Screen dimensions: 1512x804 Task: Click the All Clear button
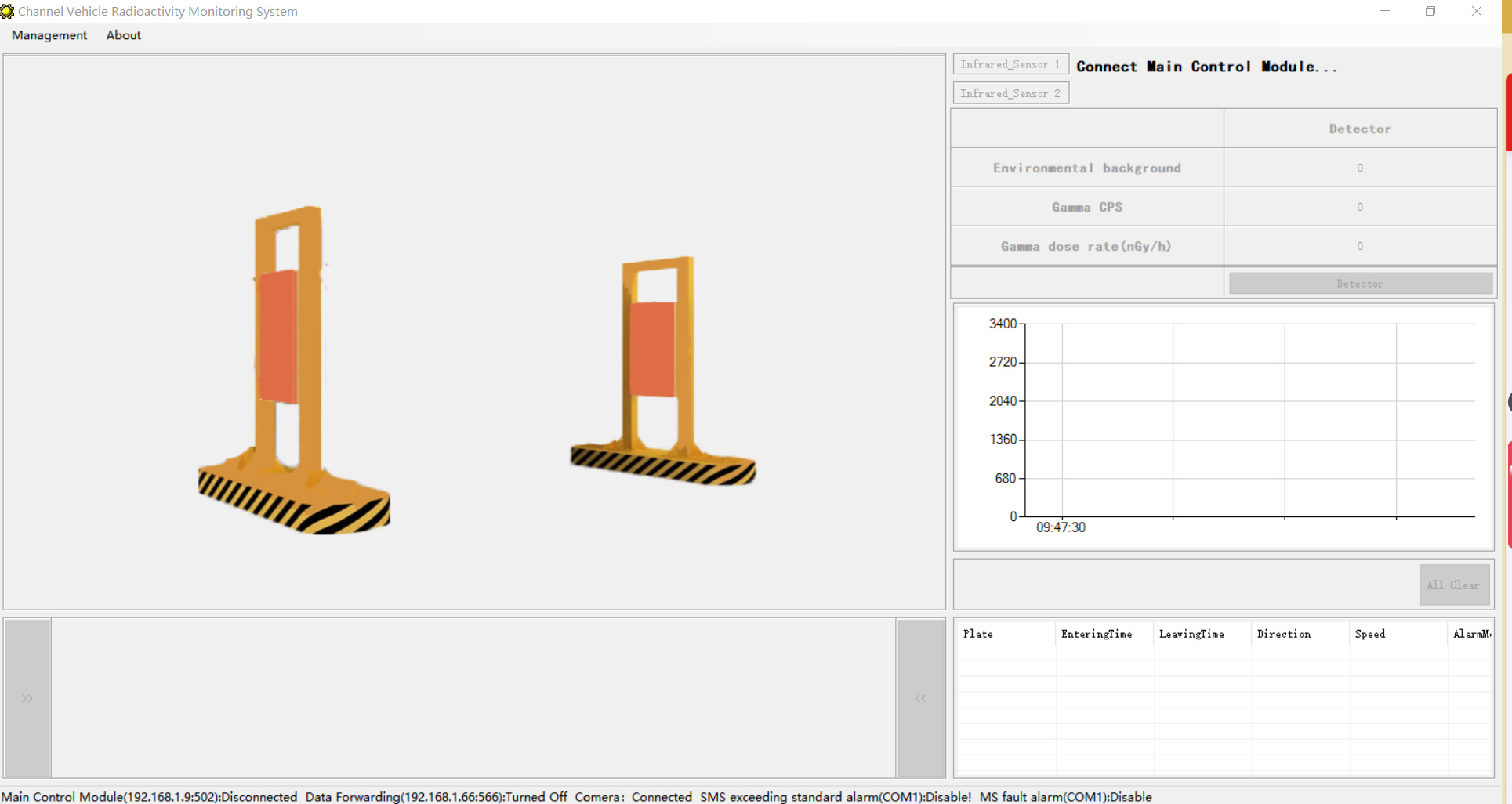[x=1453, y=585]
